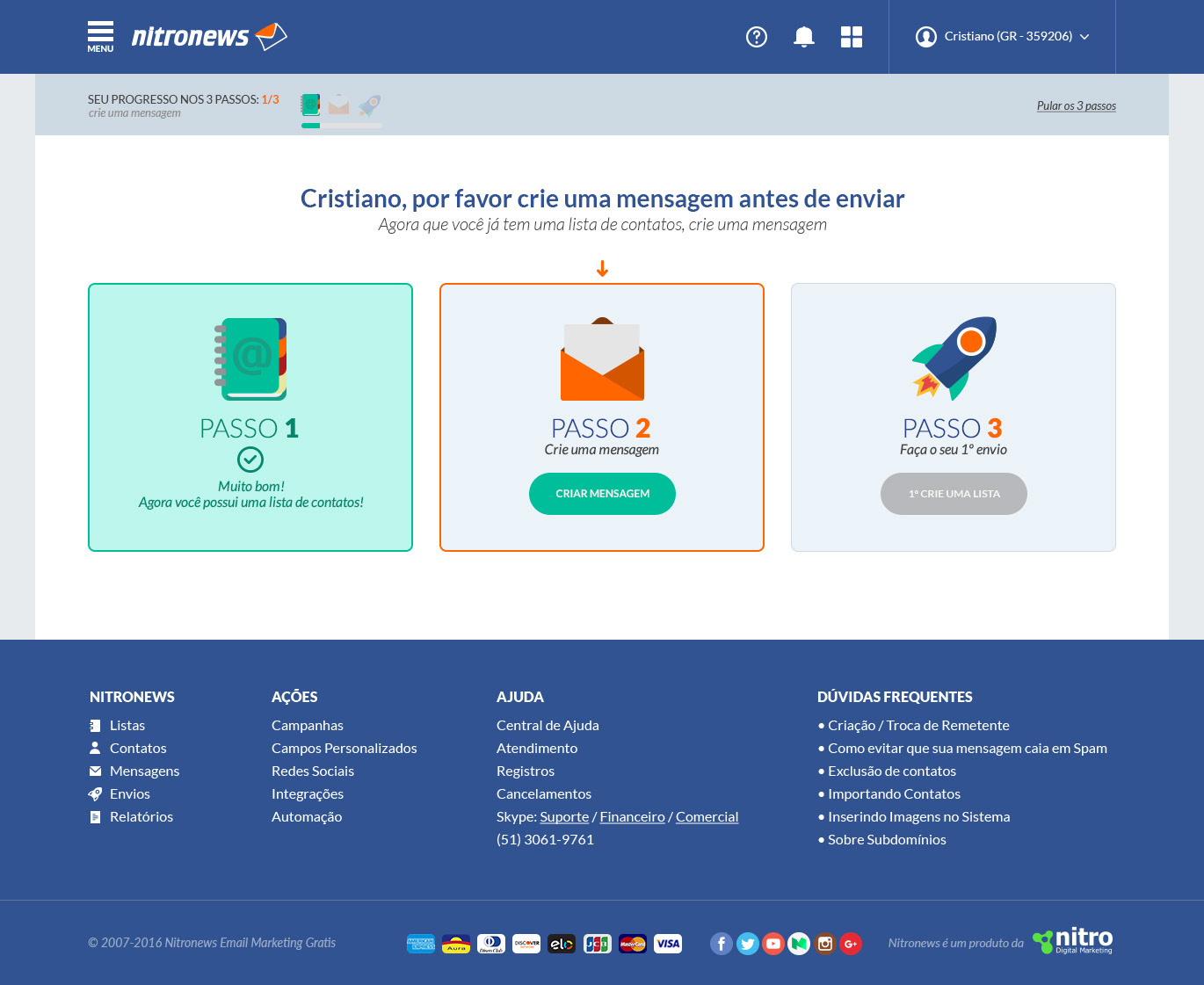Screen dimensions: 1204x985
Task: Go to Campos Personalizados
Action: tap(345, 749)
